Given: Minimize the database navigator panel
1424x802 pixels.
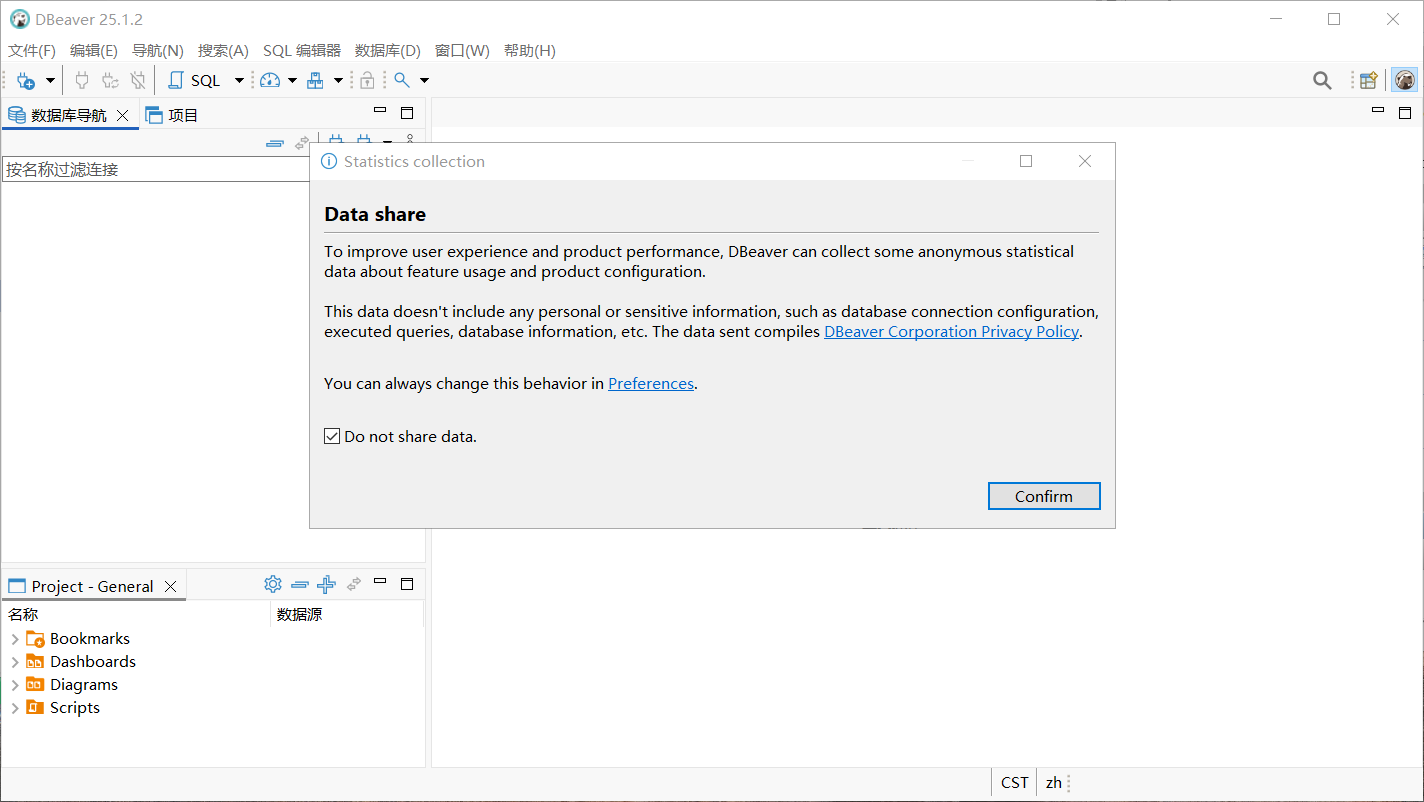Looking at the screenshot, I should coord(380,112).
